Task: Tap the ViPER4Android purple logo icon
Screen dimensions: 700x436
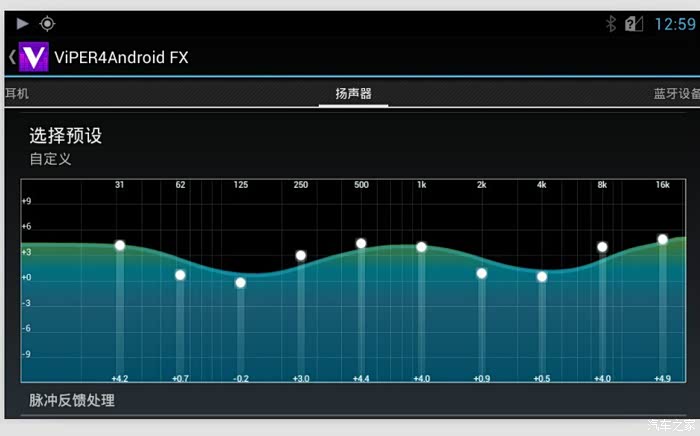Action: (x=33, y=57)
